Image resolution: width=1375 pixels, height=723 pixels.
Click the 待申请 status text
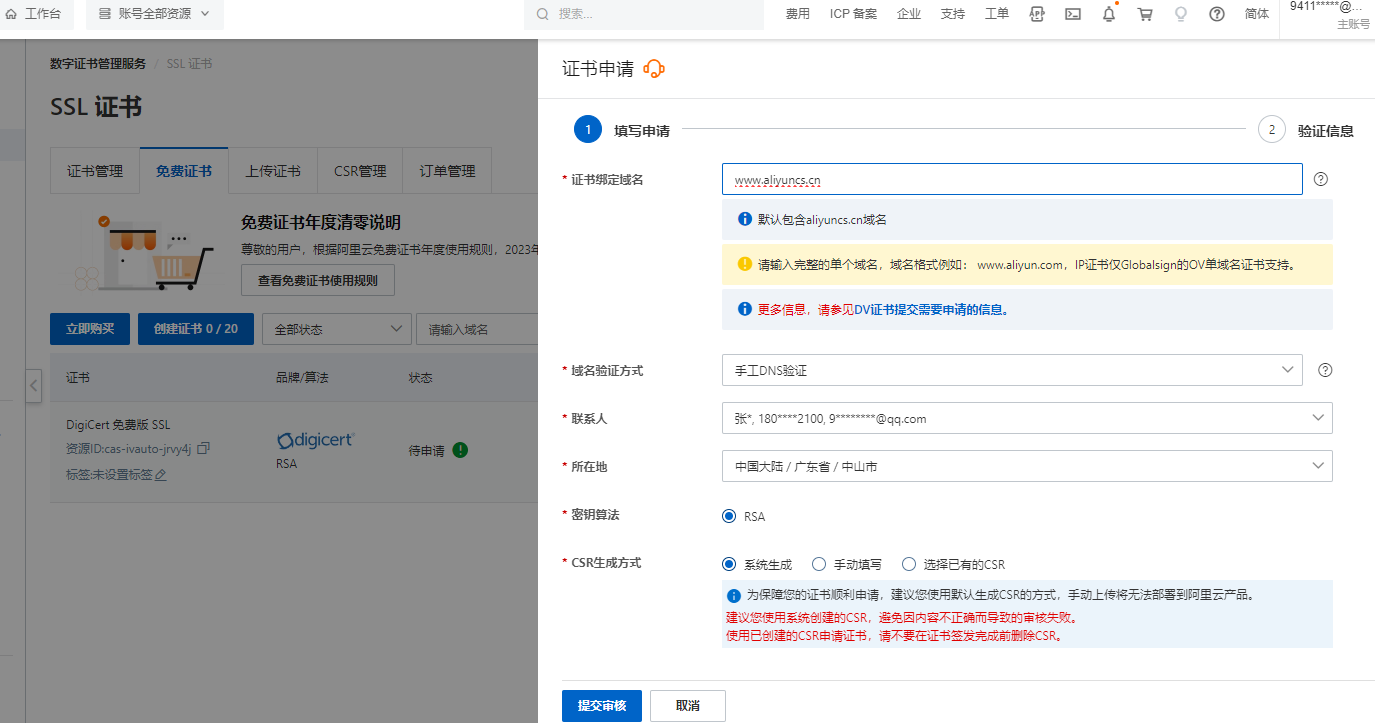point(427,451)
